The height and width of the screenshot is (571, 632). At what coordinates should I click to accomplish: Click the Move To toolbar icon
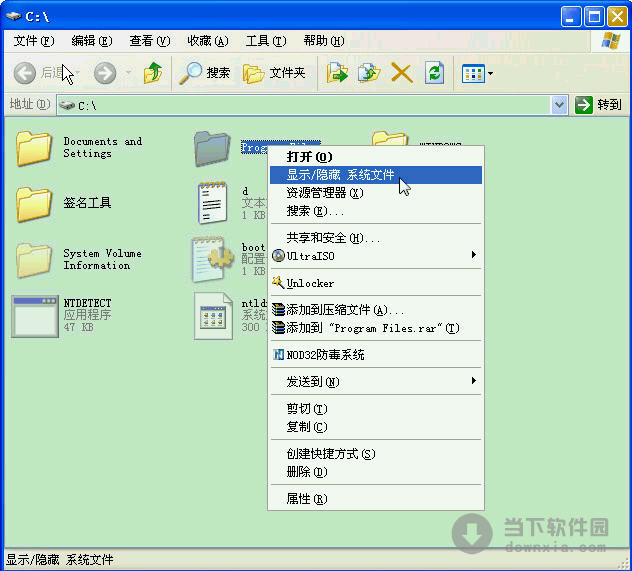[339, 73]
